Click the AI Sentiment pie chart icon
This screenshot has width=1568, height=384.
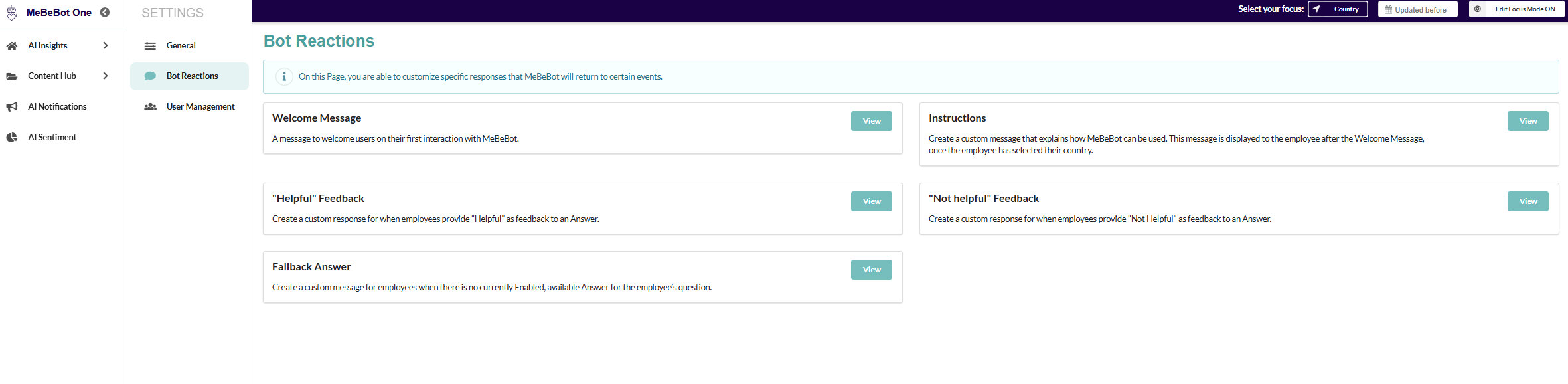[12, 138]
